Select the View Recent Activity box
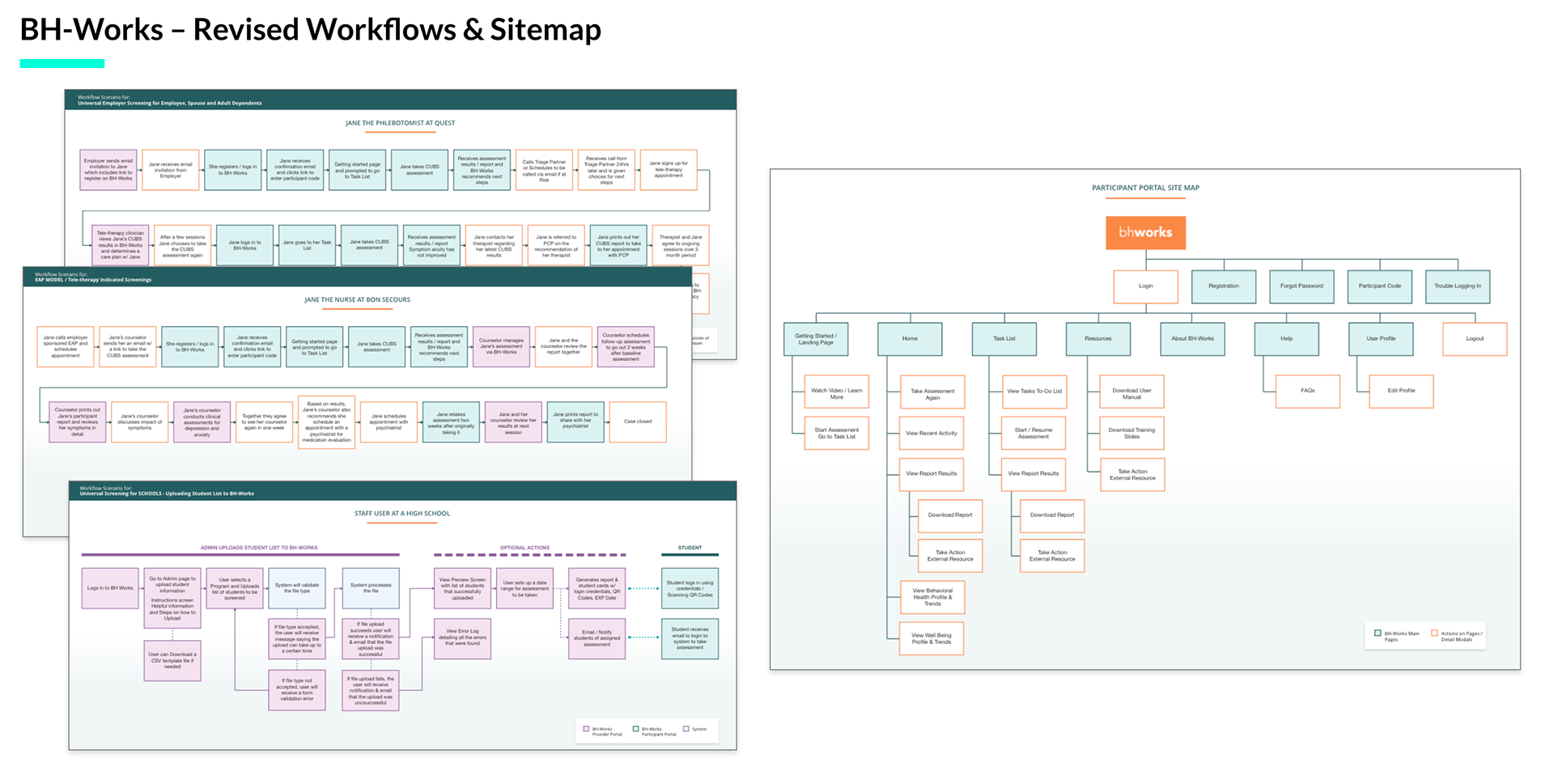This screenshot has width=1554, height=784. coord(932,434)
